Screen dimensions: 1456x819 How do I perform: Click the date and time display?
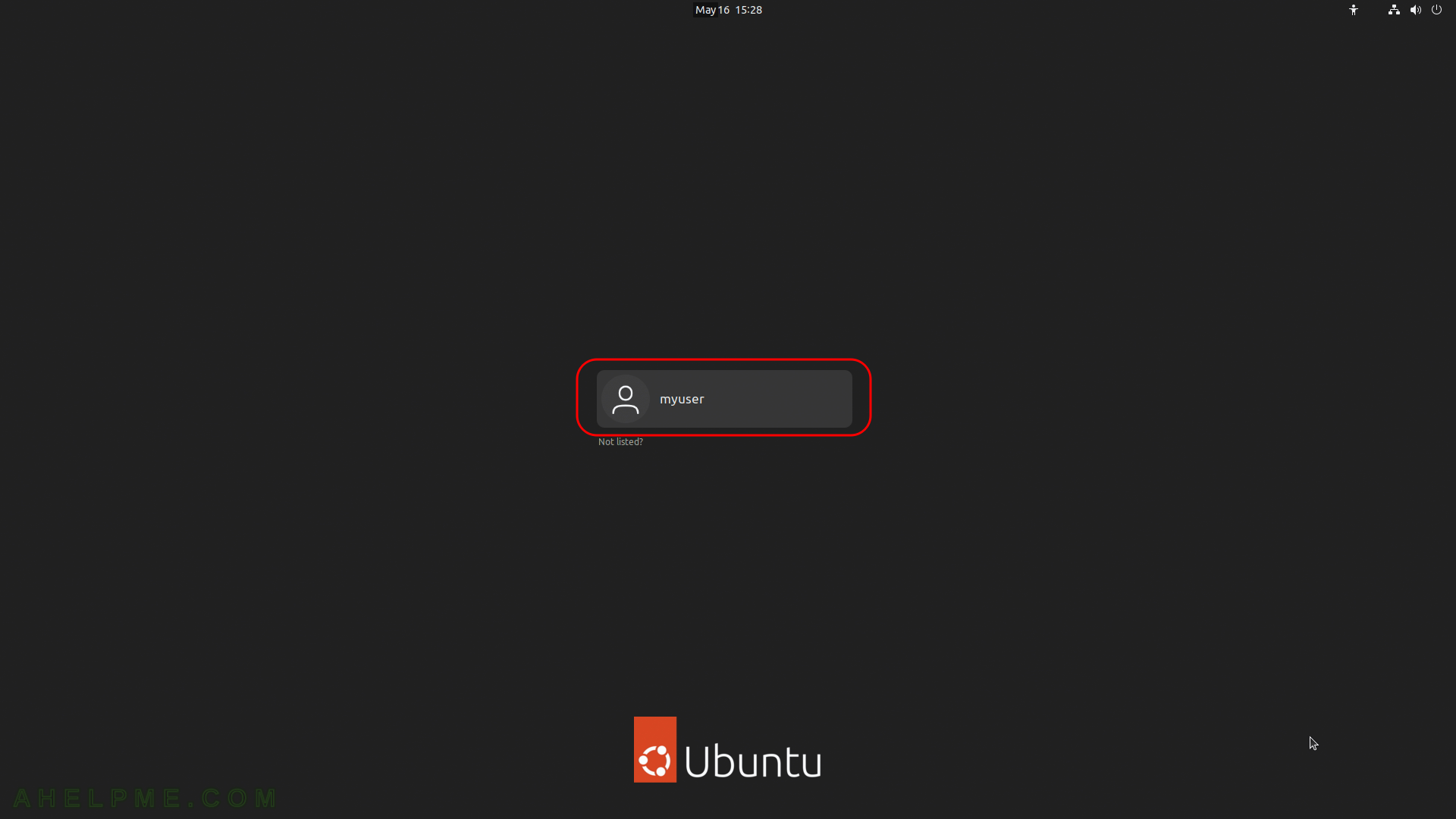tap(728, 10)
